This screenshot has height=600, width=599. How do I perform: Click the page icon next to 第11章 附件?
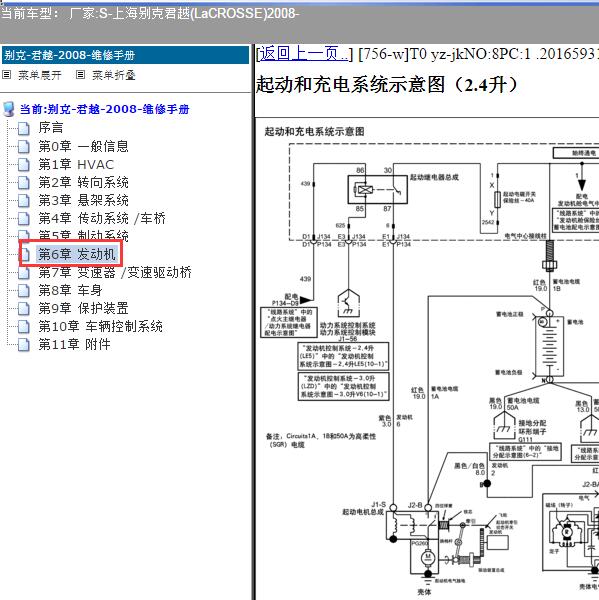[24, 344]
